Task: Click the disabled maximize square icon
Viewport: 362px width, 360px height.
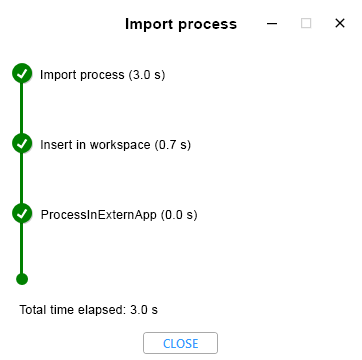Action: pos(306,23)
